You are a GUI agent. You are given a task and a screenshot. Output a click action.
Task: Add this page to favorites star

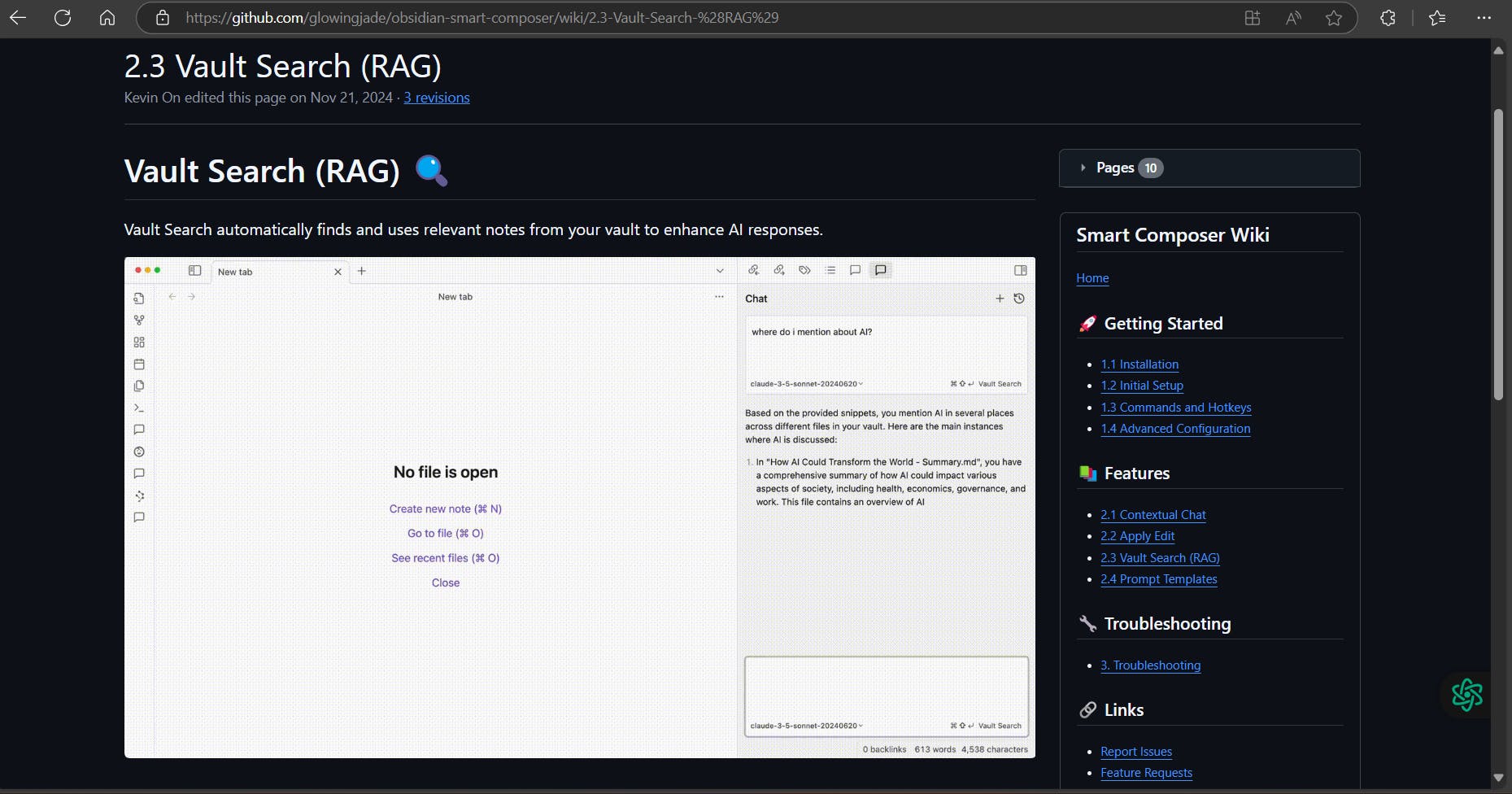click(1334, 18)
